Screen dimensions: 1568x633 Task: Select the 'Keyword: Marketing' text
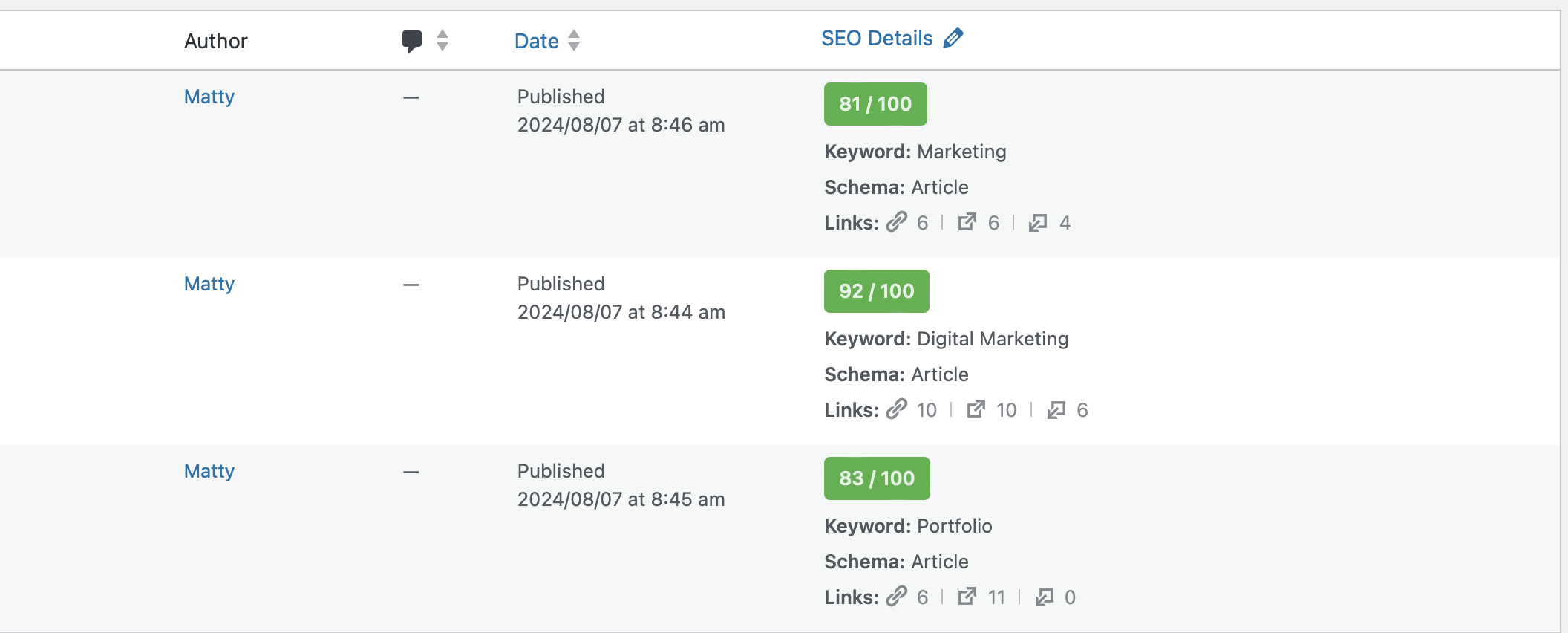point(915,152)
